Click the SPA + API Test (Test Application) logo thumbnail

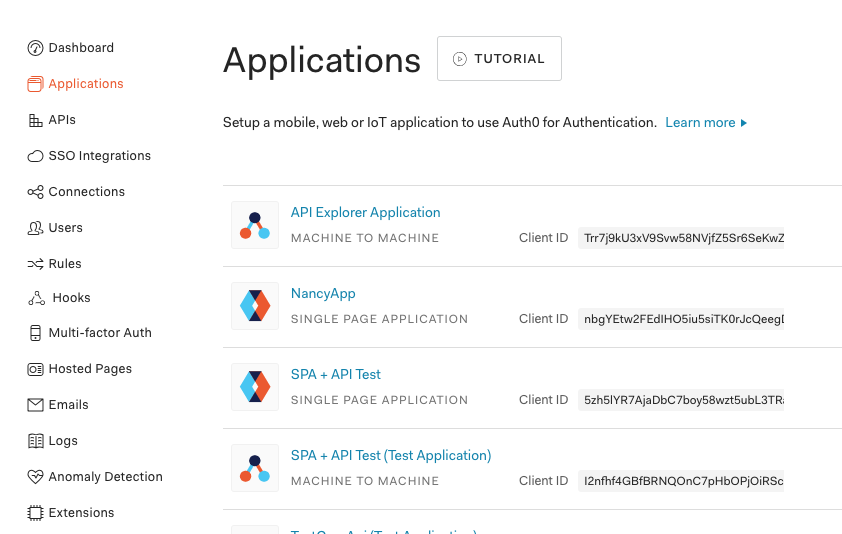pyautogui.click(x=255, y=468)
